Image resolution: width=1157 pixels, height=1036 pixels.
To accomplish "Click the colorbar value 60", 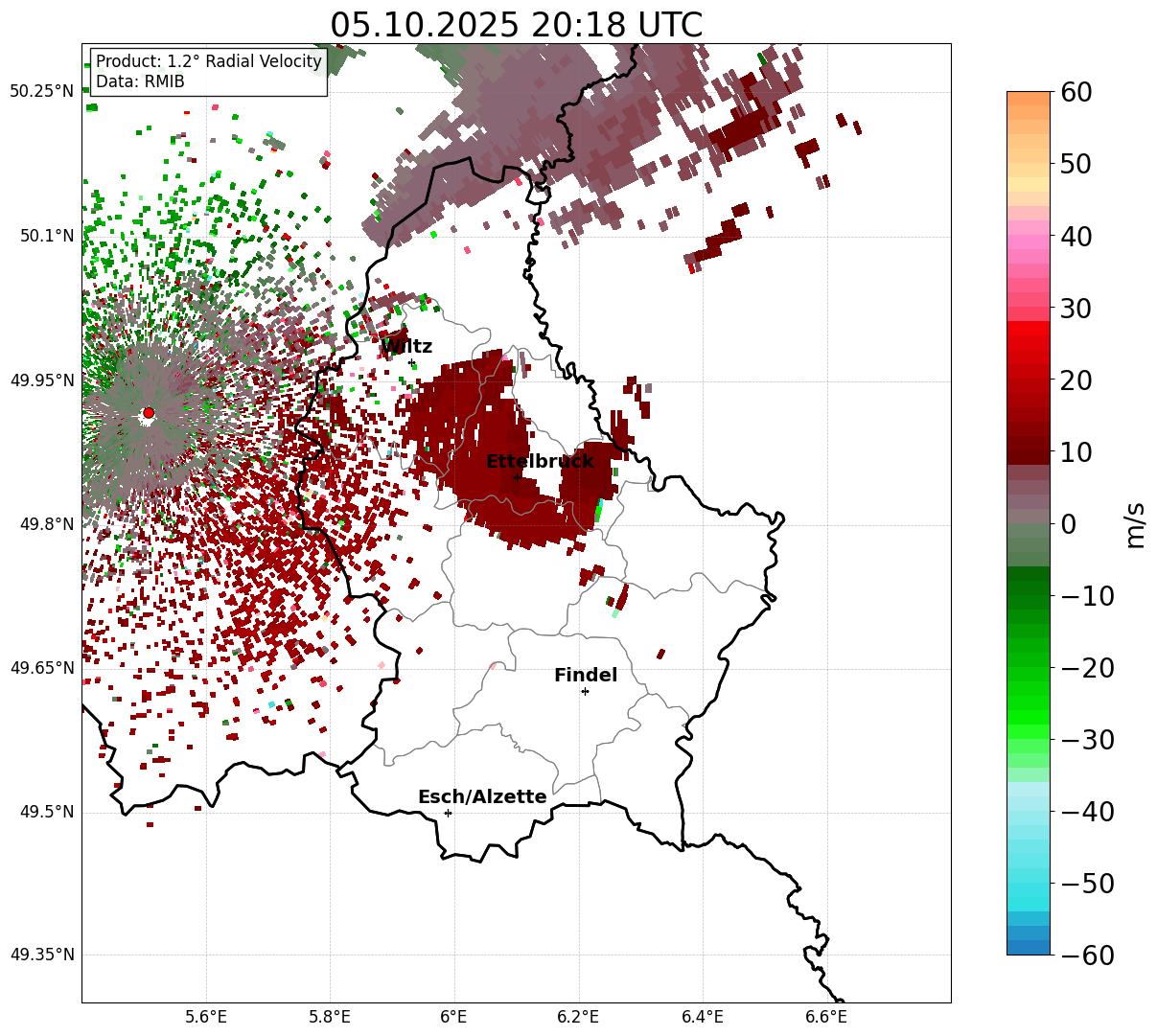I will click(1076, 92).
